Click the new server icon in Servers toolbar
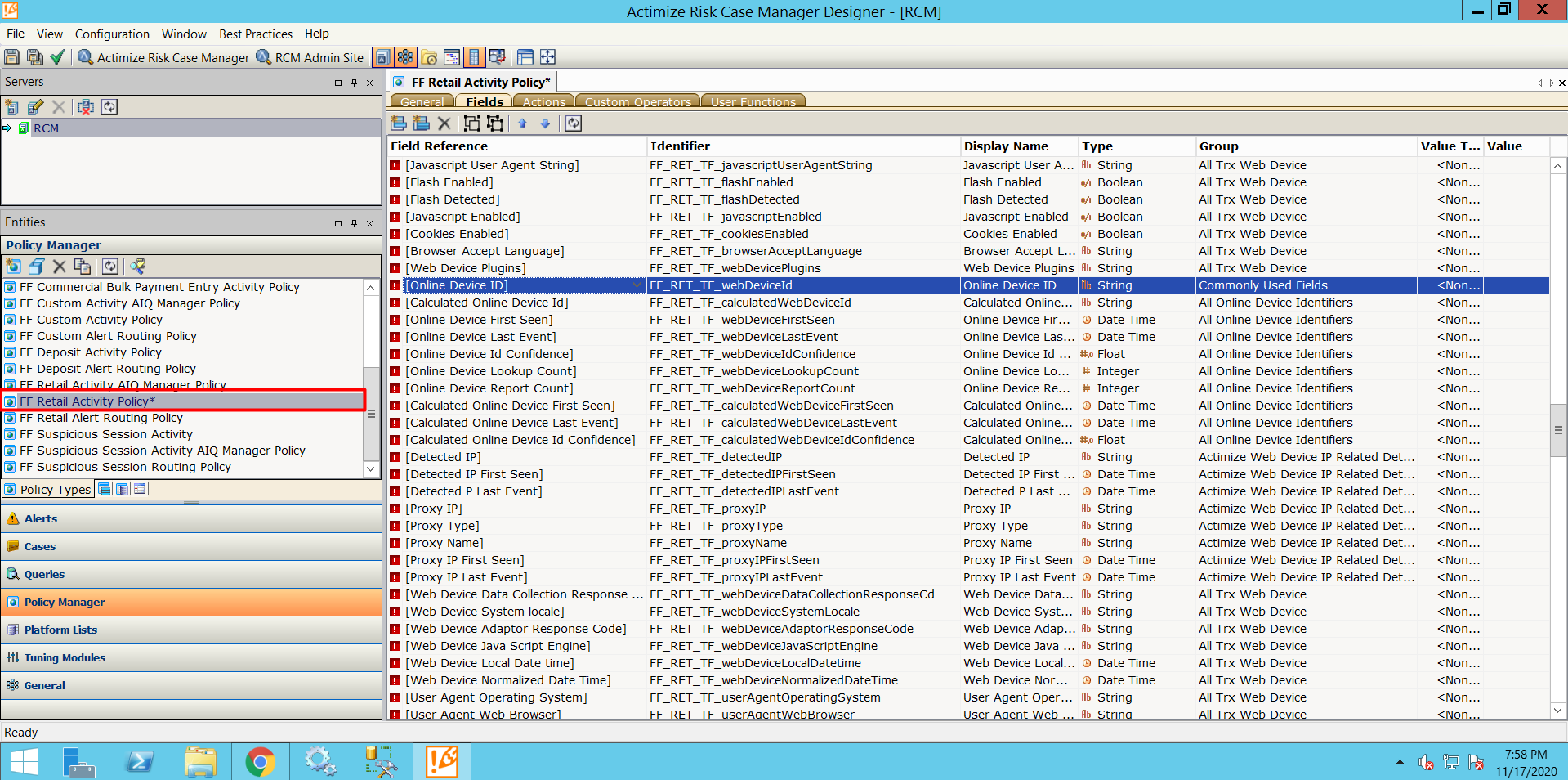Image resolution: width=1568 pixels, height=780 pixels. (x=12, y=107)
